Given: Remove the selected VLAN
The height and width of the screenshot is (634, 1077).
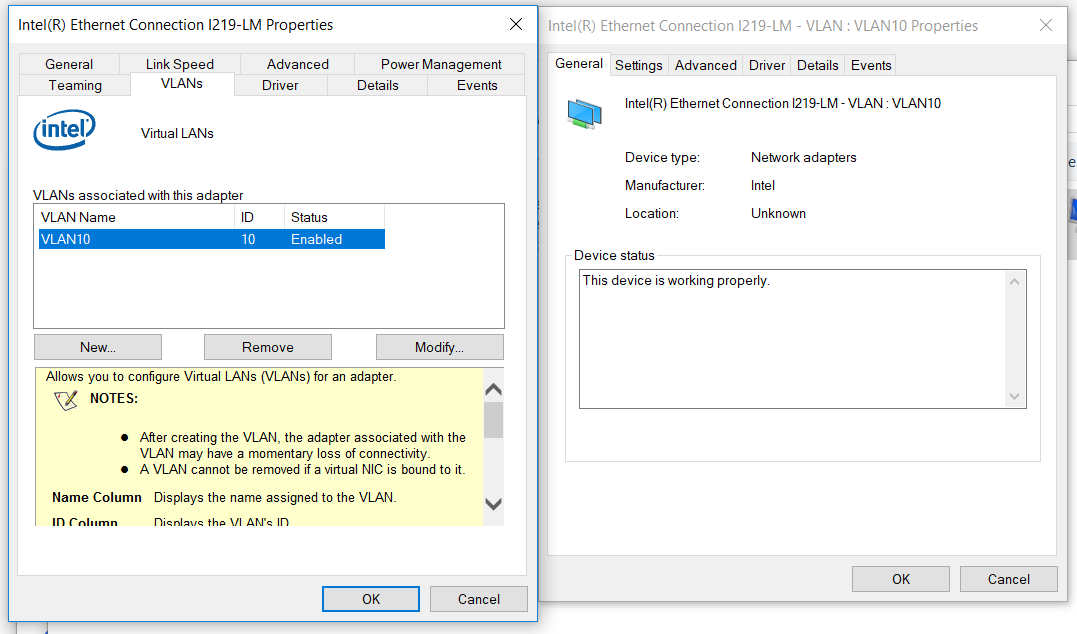Looking at the screenshot, I should pyautogui.click(x=268, y=347).
